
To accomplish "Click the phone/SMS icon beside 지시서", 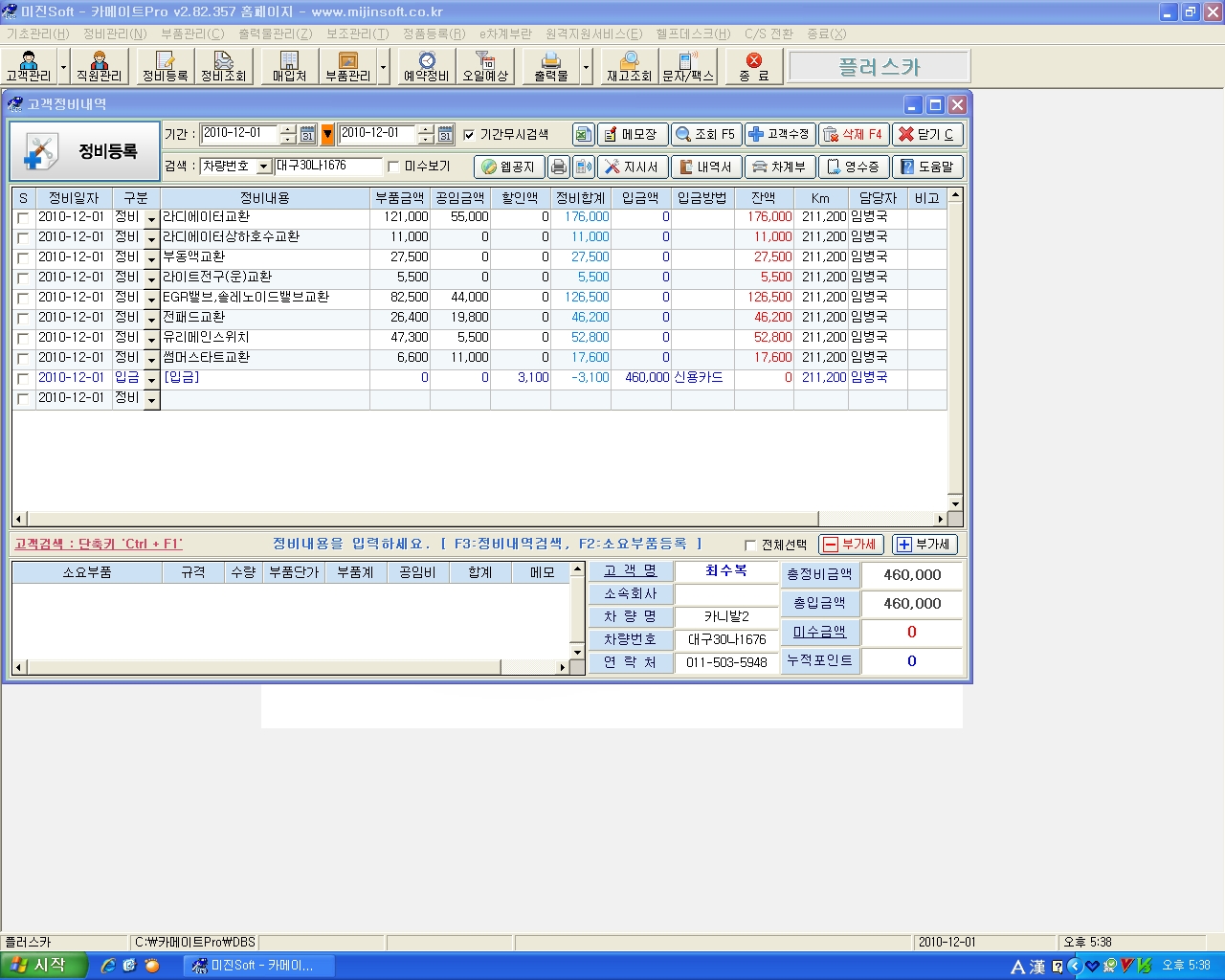I will pos(583,167).
